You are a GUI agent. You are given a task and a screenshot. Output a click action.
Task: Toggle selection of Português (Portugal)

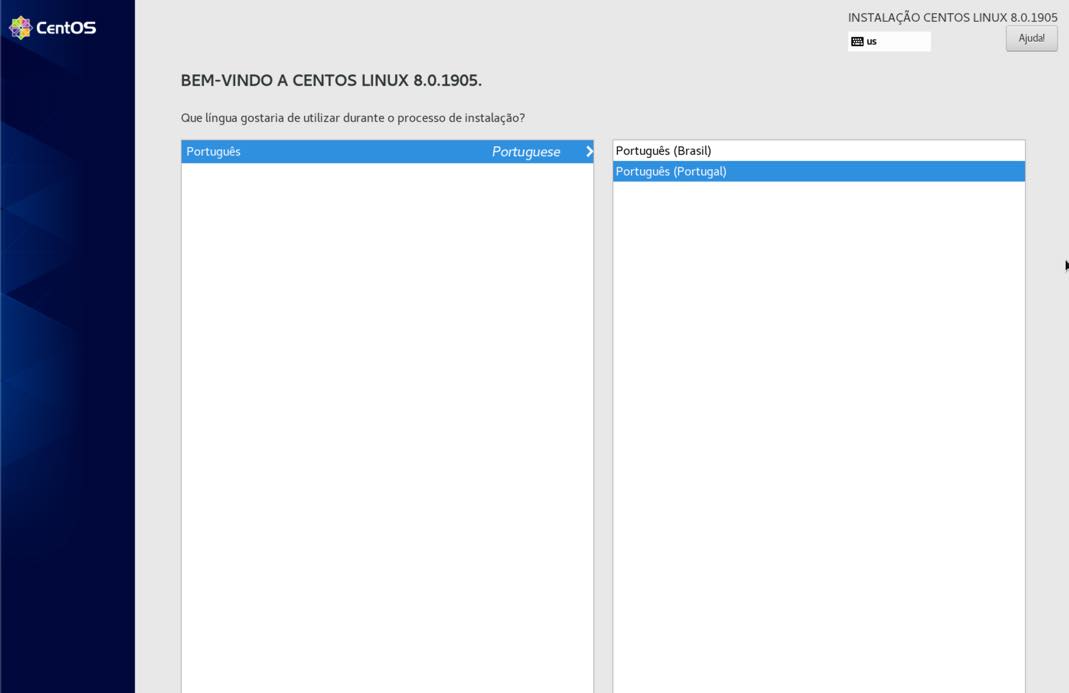[x=818, y=171]
